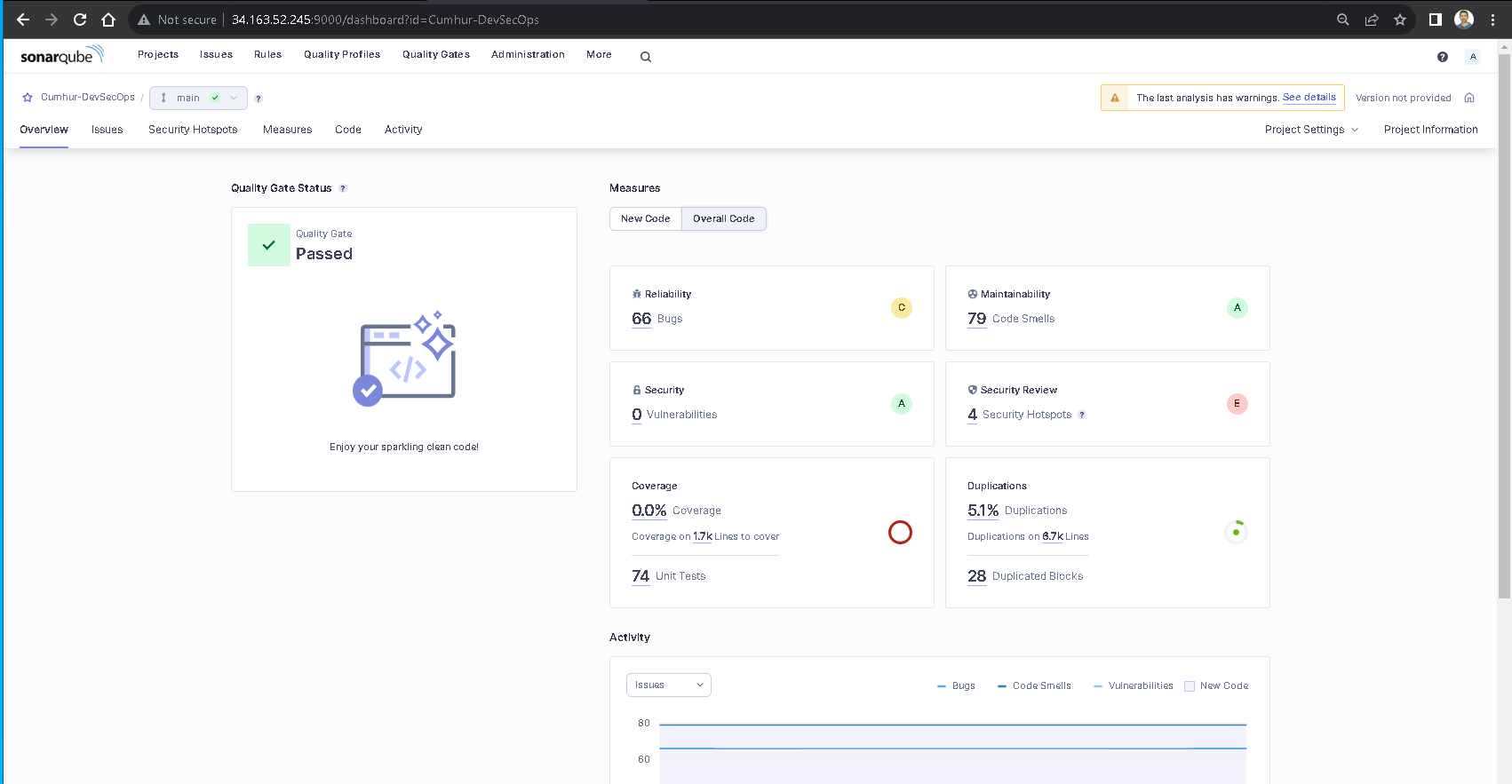
Task: Toggle the browser side panel
Action: click(x=1435, y=20)
